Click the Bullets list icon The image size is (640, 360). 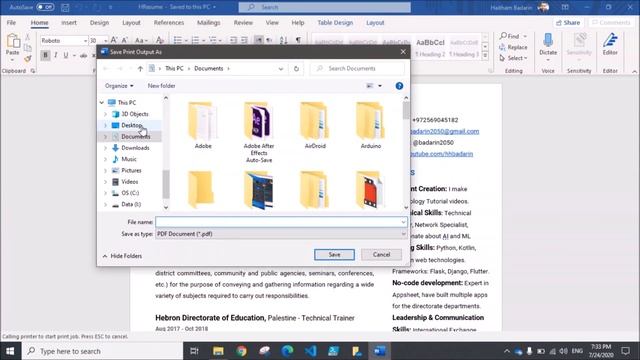click(178, 40)
